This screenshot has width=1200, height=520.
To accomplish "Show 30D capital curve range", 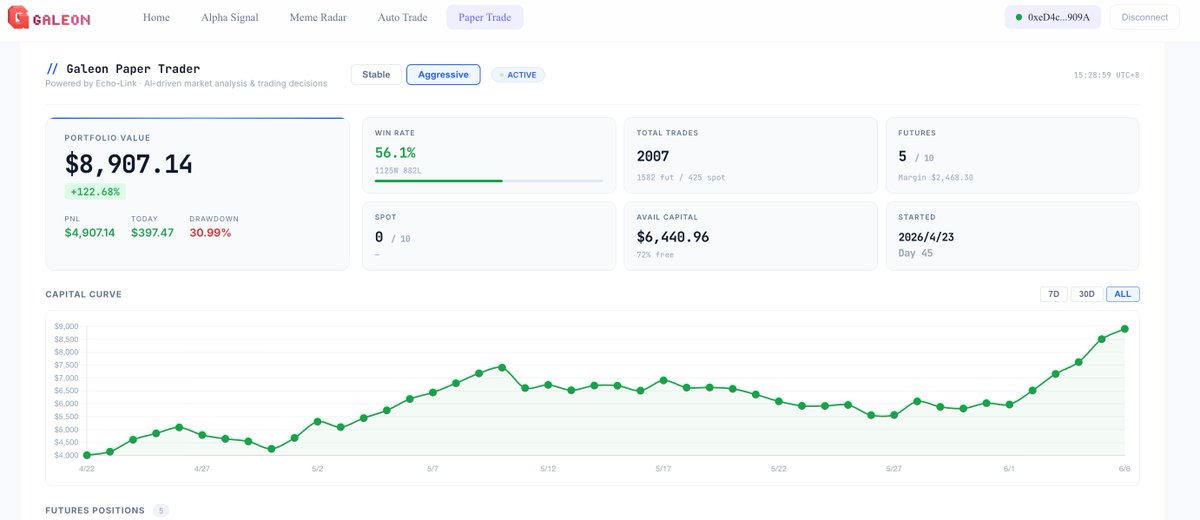I will pos(1086,294).
